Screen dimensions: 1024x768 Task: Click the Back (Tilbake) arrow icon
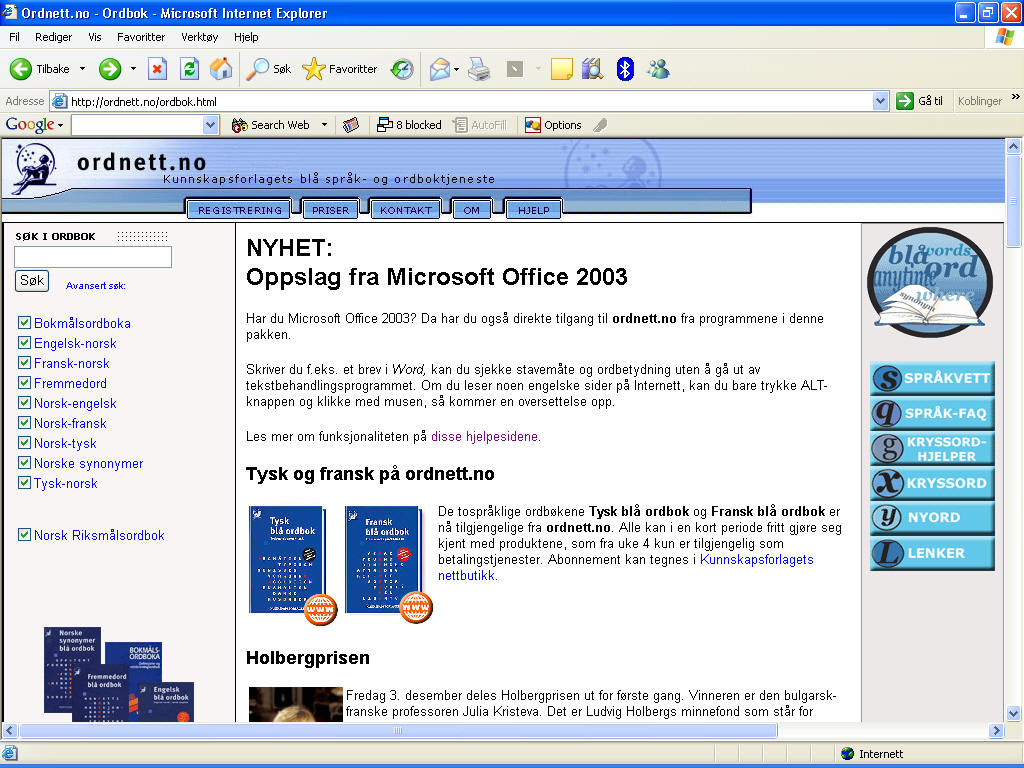(x=20, y=69)
